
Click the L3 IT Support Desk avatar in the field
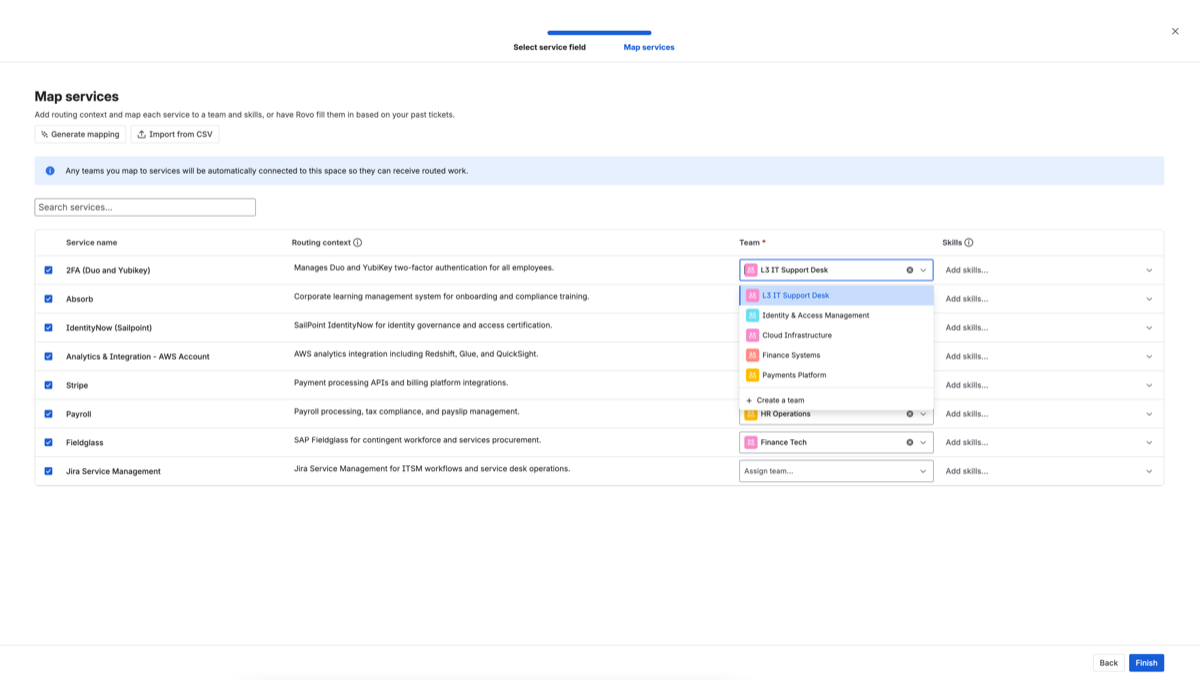click(751, 270)
